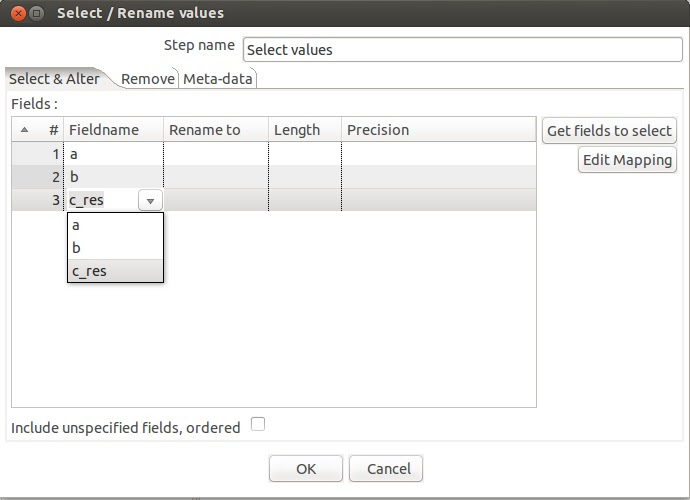Open the Select & Alter tab
The width and height of the screenshot is (690, 500).
pos(55,79)
